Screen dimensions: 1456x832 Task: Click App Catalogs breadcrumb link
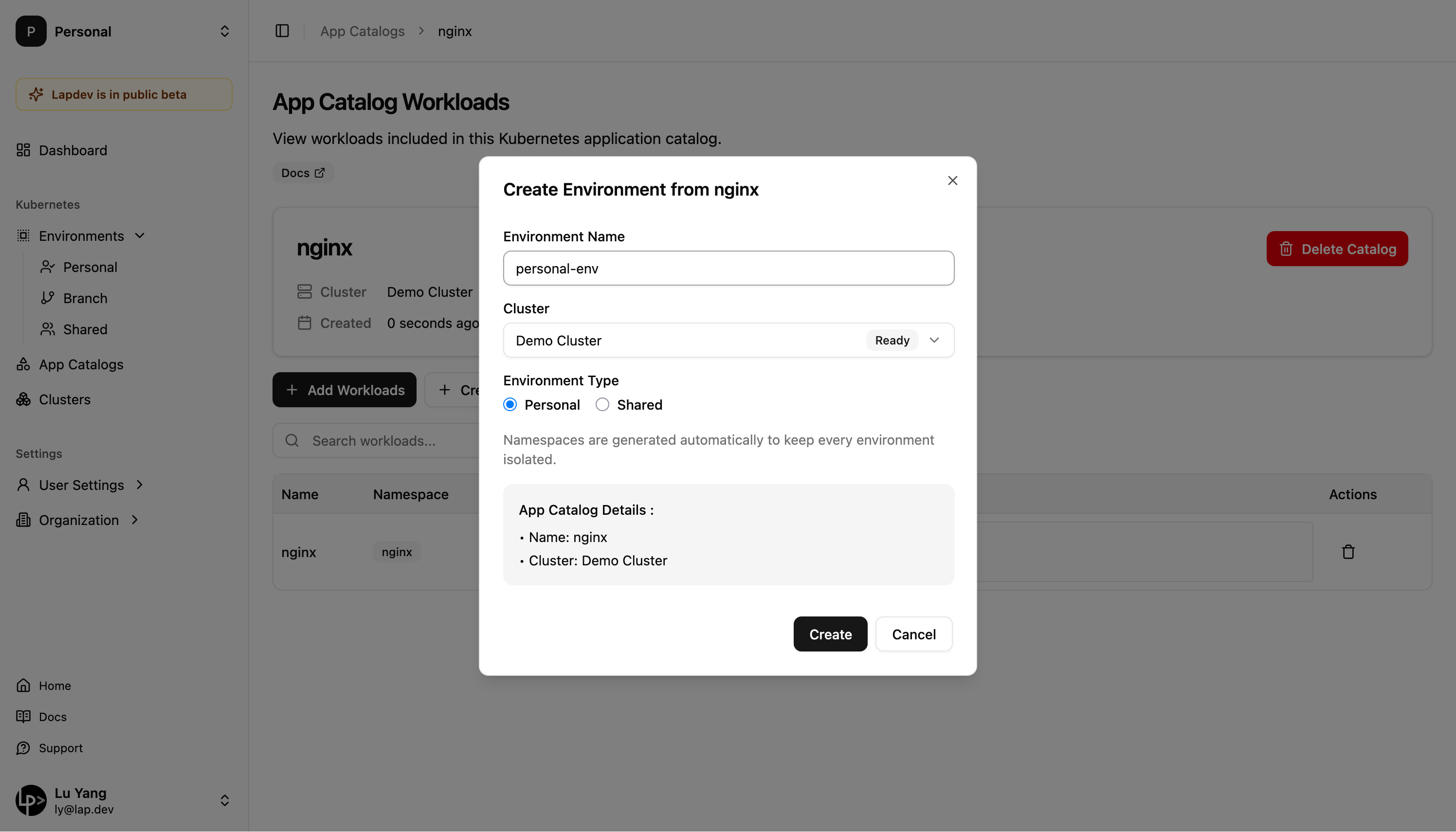pos(362,31)
